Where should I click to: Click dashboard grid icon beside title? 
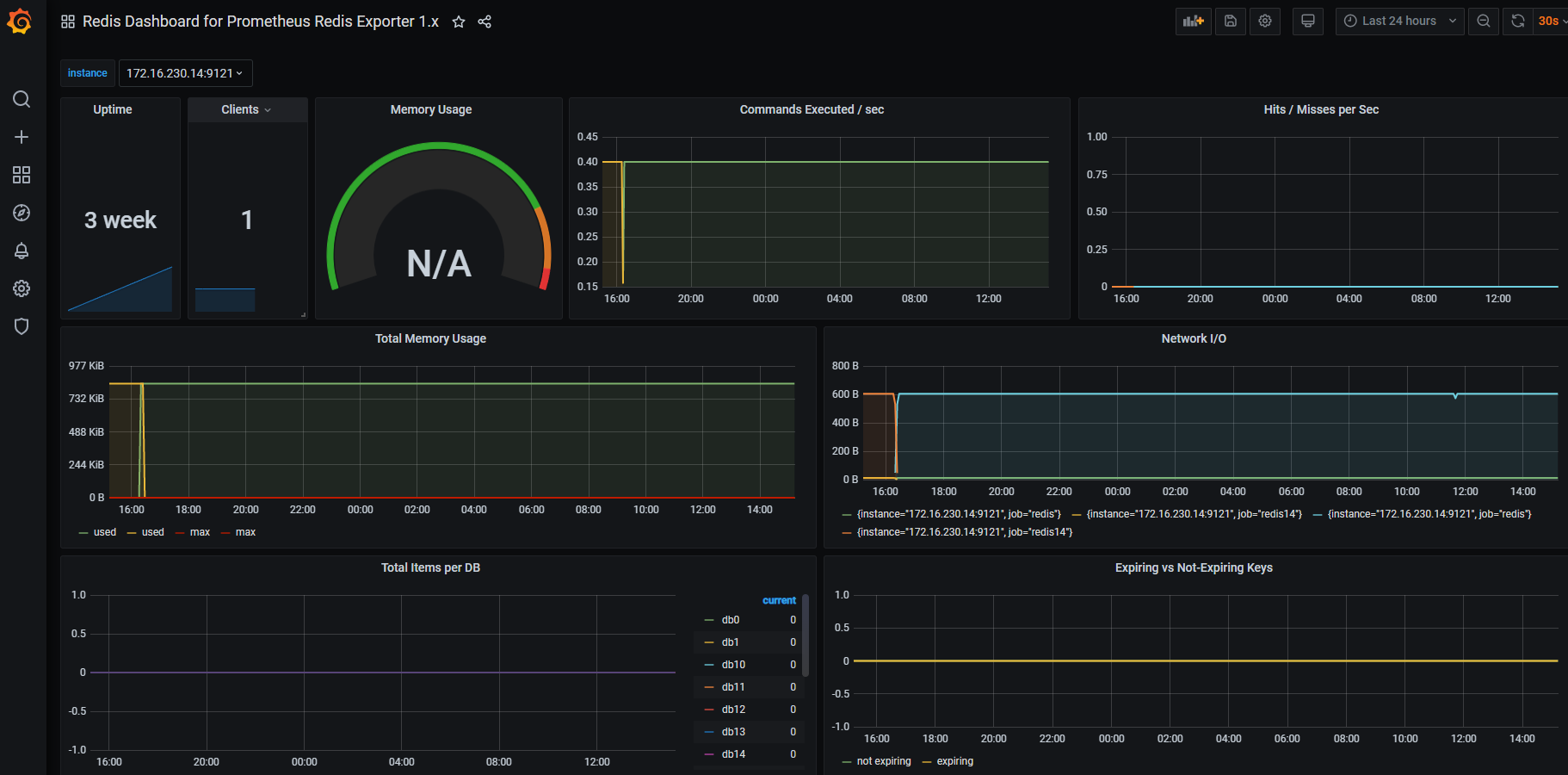click(68, 22)
